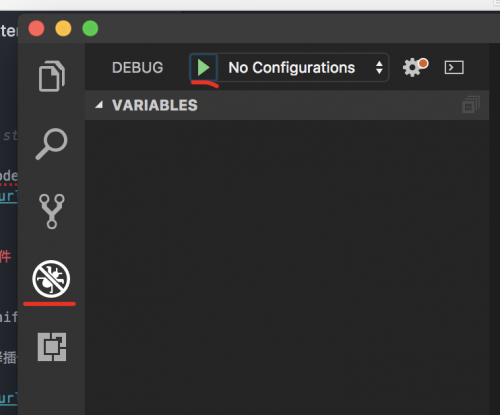
Task: Open the Search magnifier view
Action: pyautogui.click(x=52, y=144)
